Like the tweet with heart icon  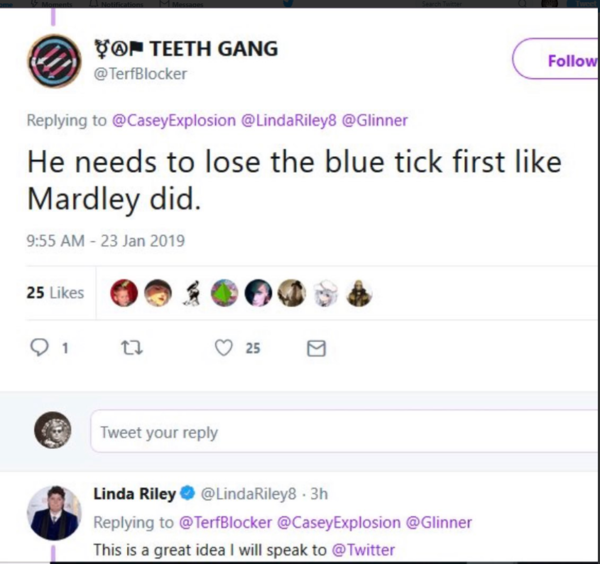tap(224, 348)
